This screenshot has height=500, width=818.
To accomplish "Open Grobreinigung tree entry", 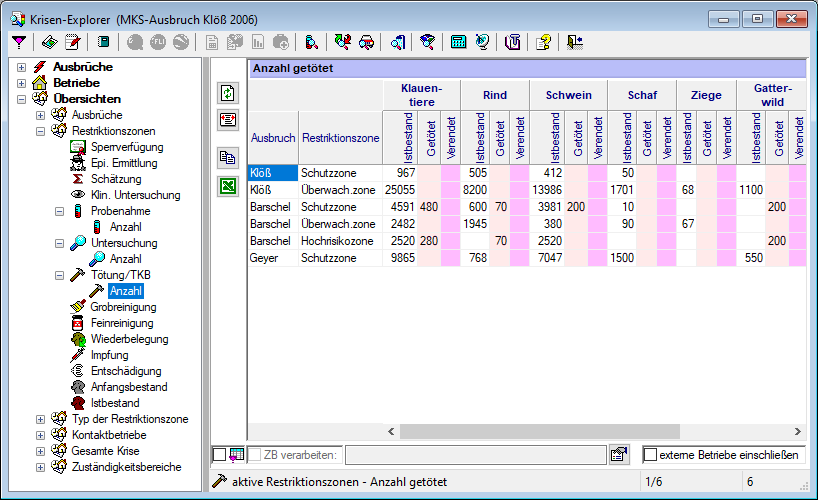I will (123, 307).
